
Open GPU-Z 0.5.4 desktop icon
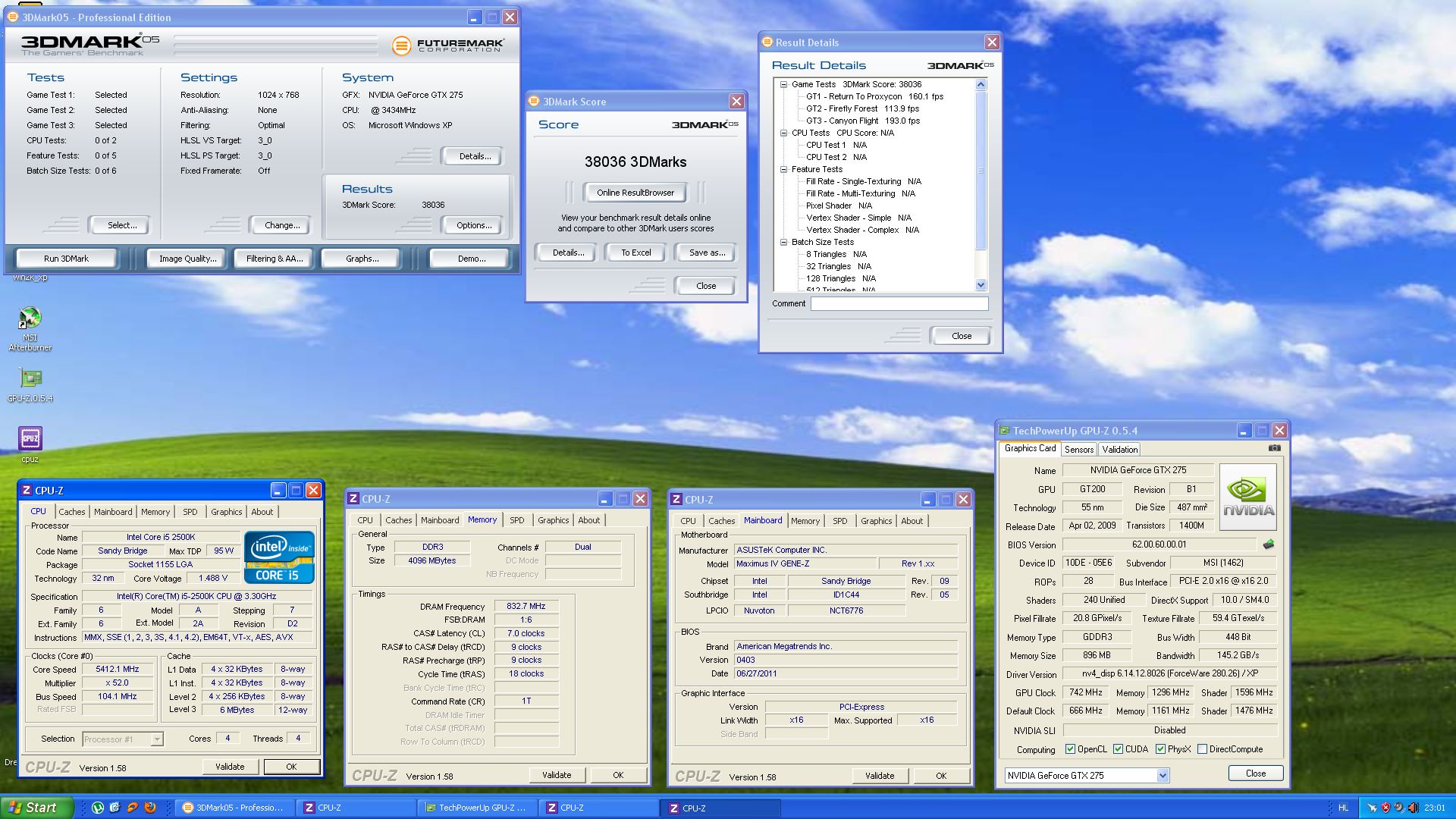click(x=30, y=378)
